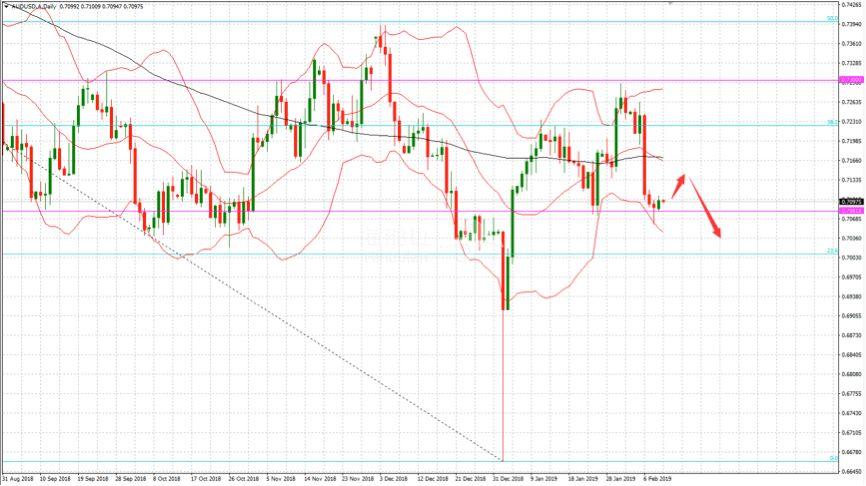
Task: Click the 0.66780 value on price axis
Action: tap(851, 451)
